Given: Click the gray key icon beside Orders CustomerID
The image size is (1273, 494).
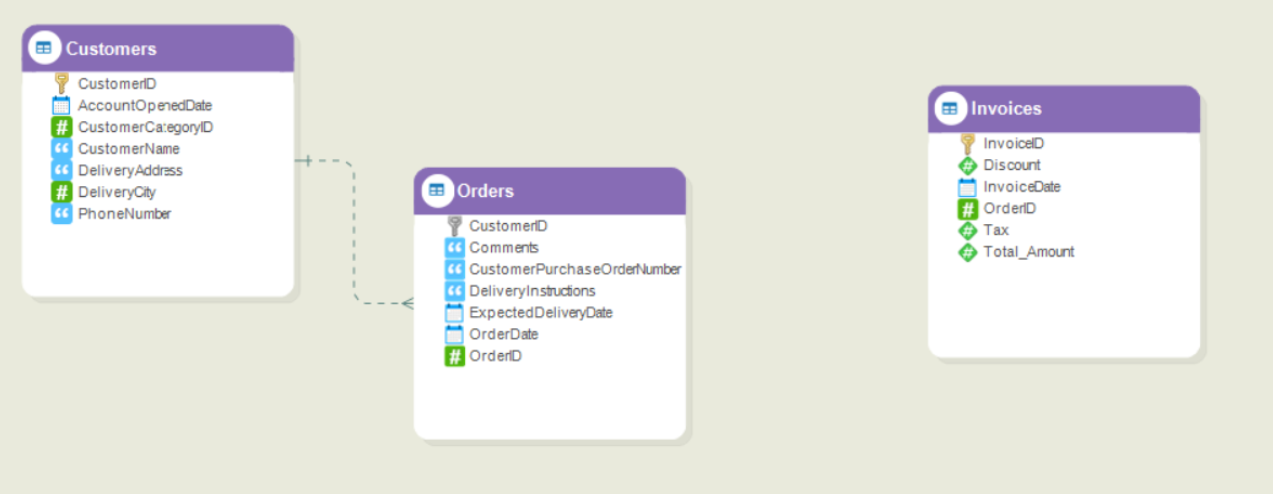Looking at the screenshot, I should [454, 226].
